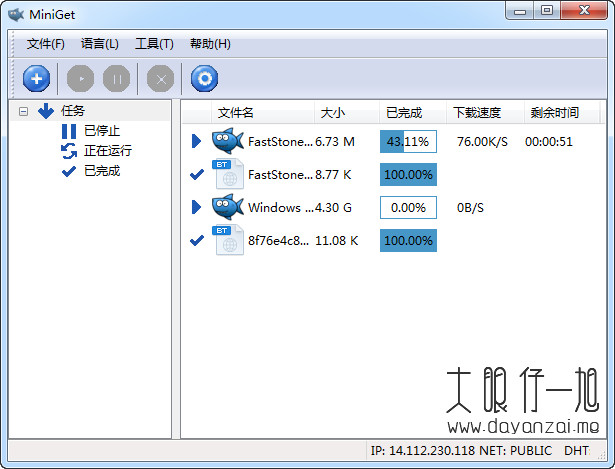Click the MiniGet fish logo in title bar
The height and width of the screenshot is (469, 615).
click(16, 15)
